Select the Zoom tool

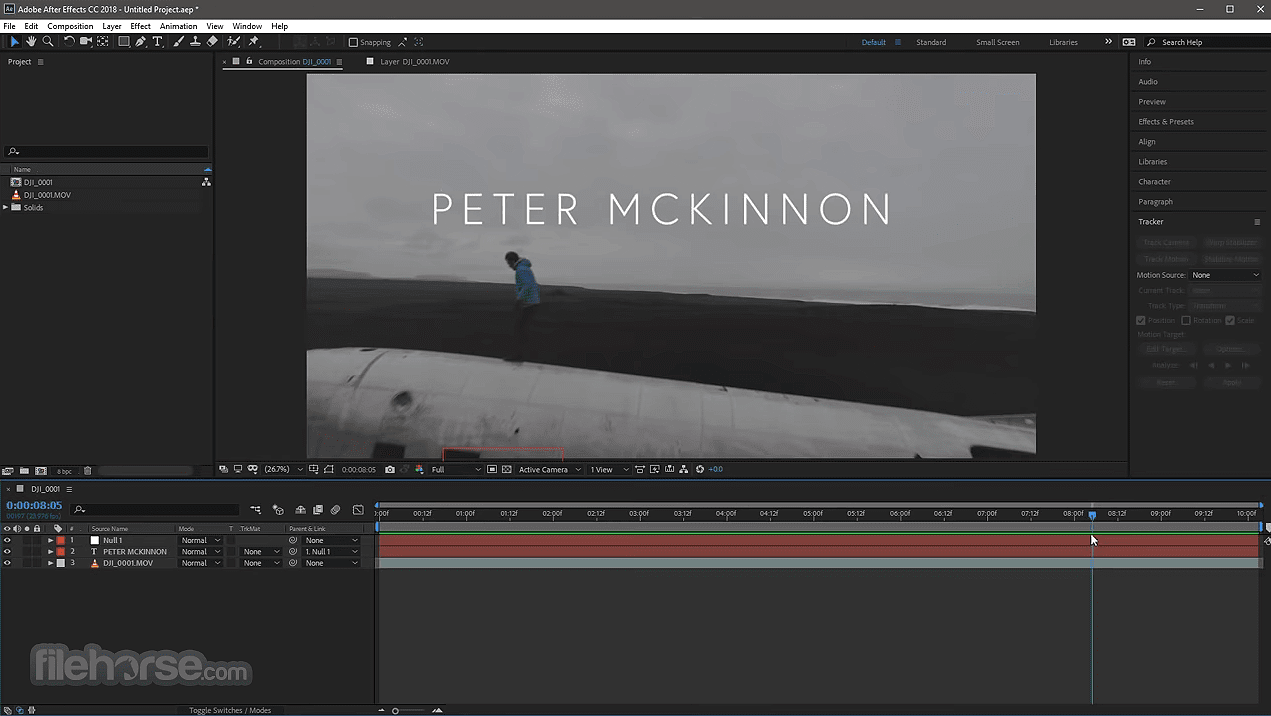pos(48,42)
